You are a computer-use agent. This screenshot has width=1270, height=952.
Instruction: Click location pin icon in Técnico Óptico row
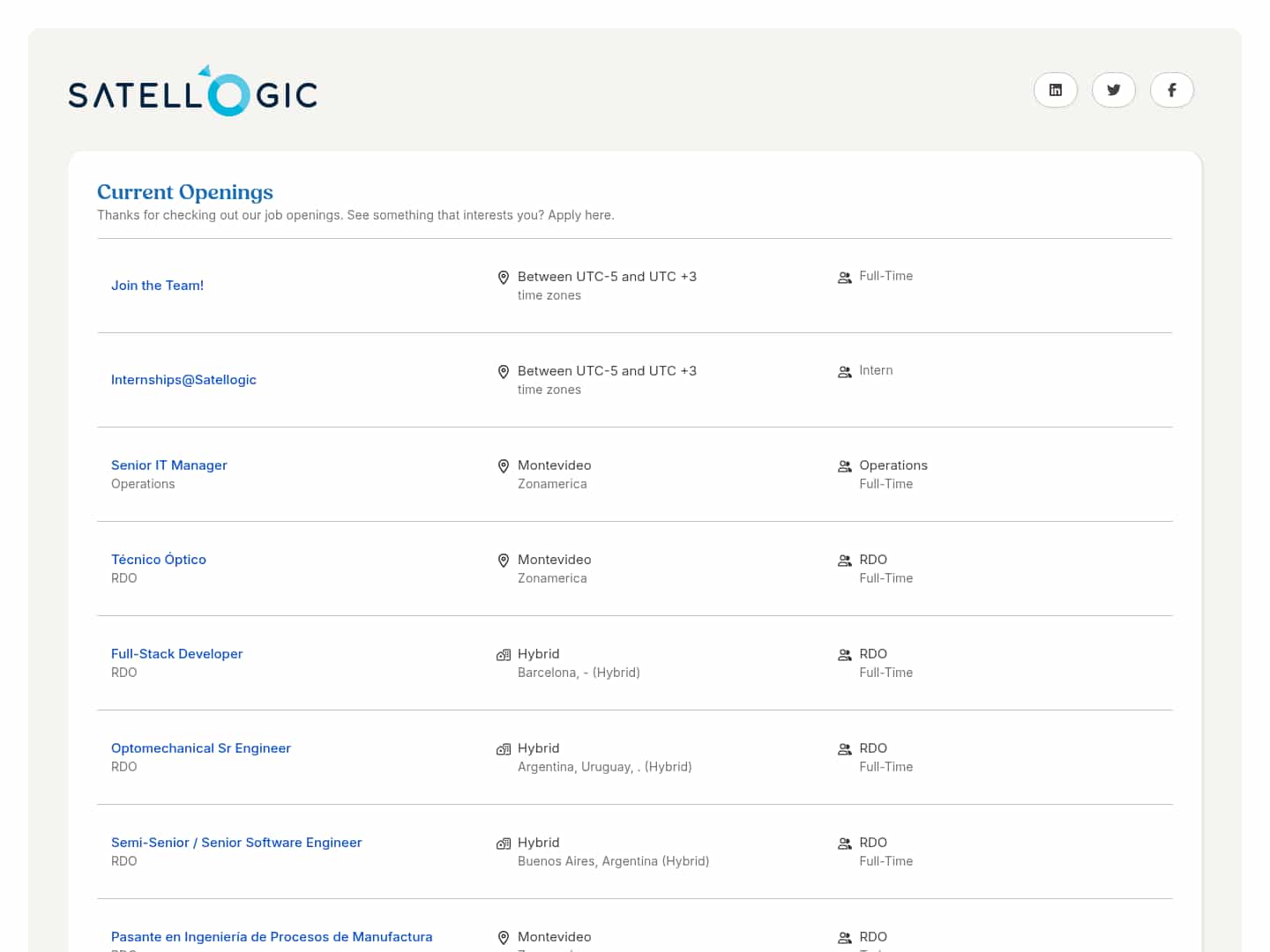click(504, 561)
